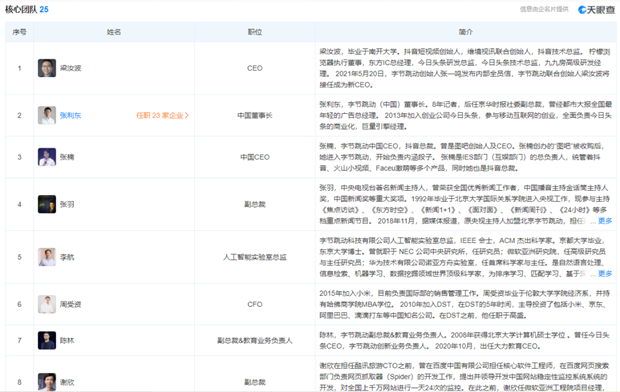Expand 更多 in 张羽's bio
Viewport: 620px width, 392px height.
[x=605, y=221]
